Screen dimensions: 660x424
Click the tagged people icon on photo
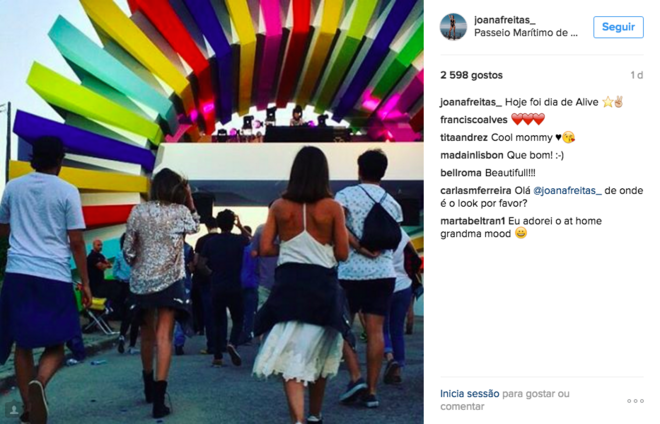14,410
